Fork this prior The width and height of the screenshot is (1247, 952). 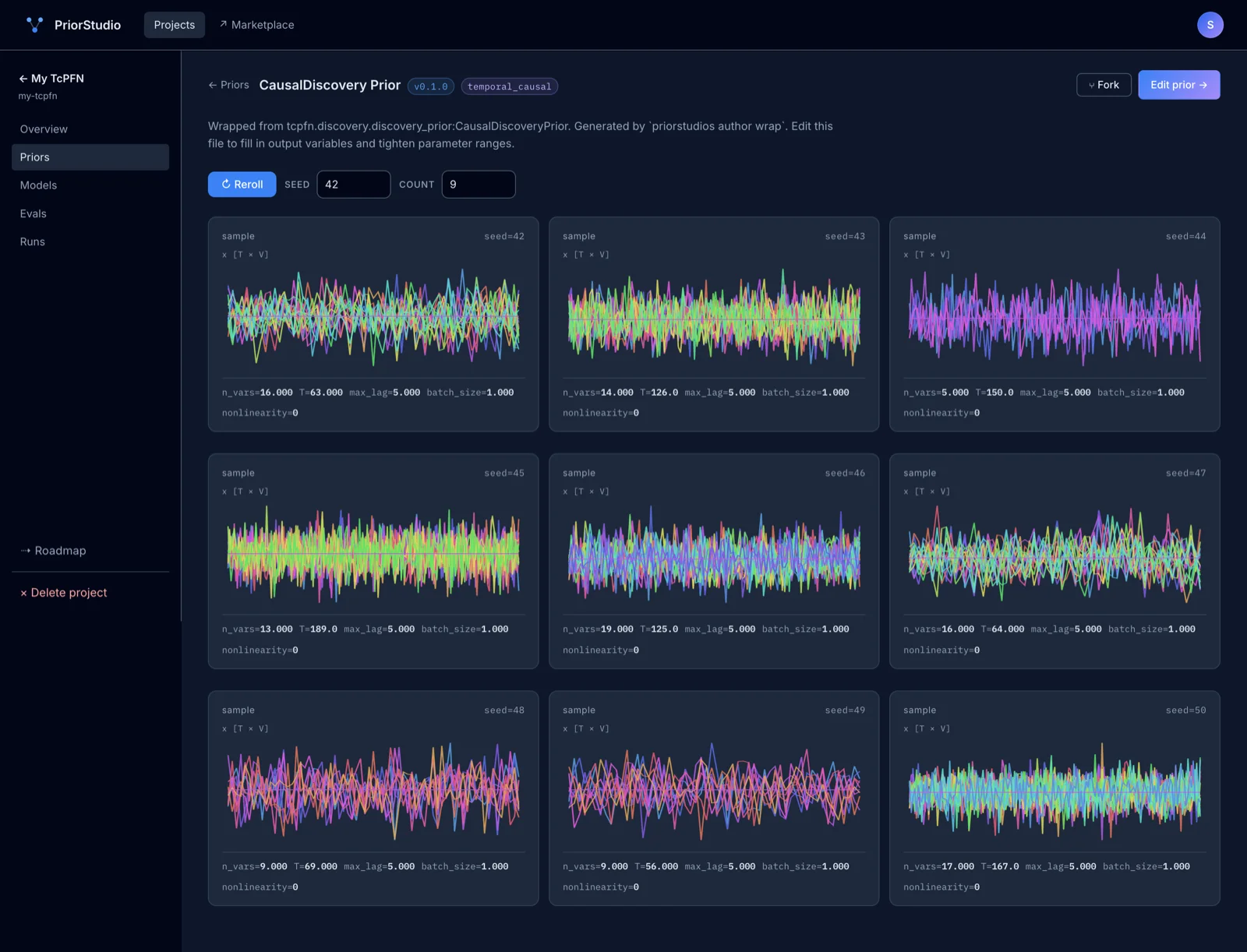(1104, 85)
